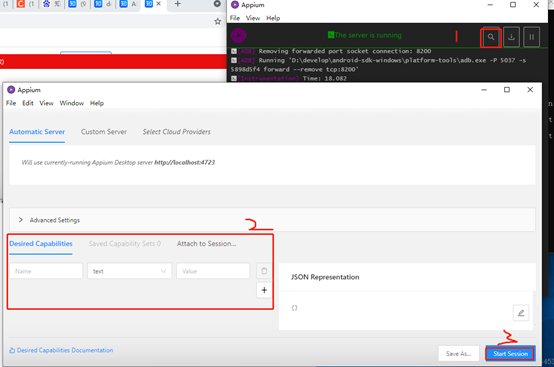Close the active browser tab

(x=159, y=4)
